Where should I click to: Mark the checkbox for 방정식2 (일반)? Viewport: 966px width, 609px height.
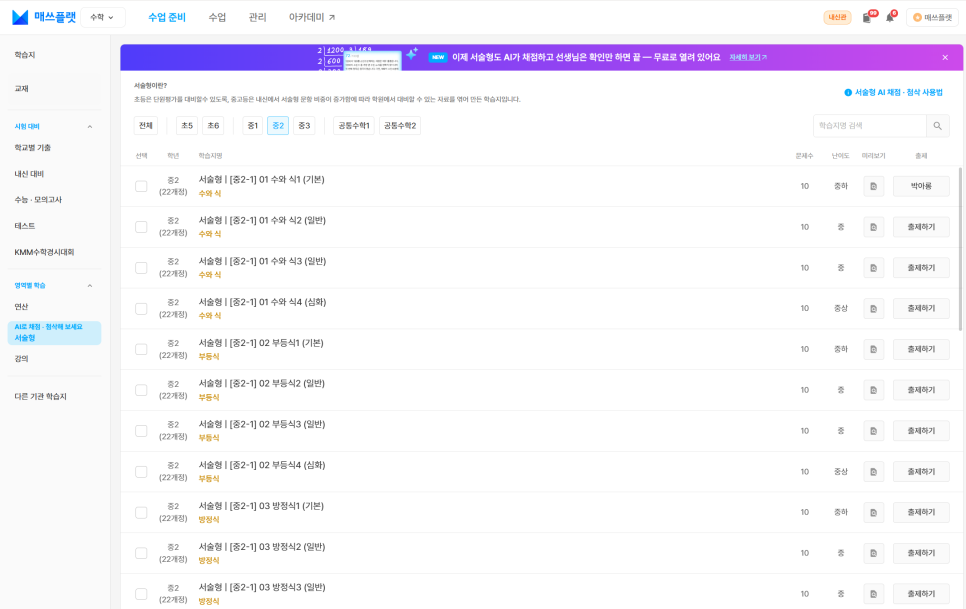[141, 553]
